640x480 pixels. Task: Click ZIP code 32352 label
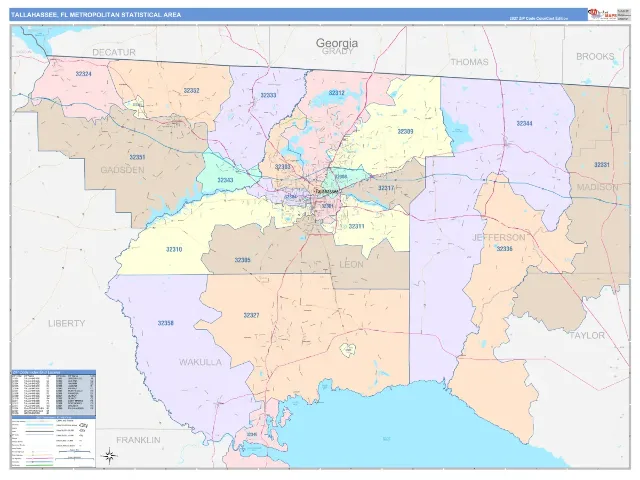tap(191, 91)
